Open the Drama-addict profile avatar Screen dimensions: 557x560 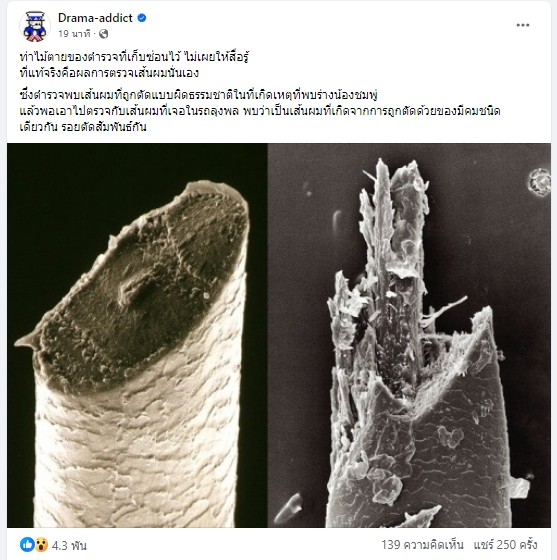pyautogui.click(x=35, y=26)
